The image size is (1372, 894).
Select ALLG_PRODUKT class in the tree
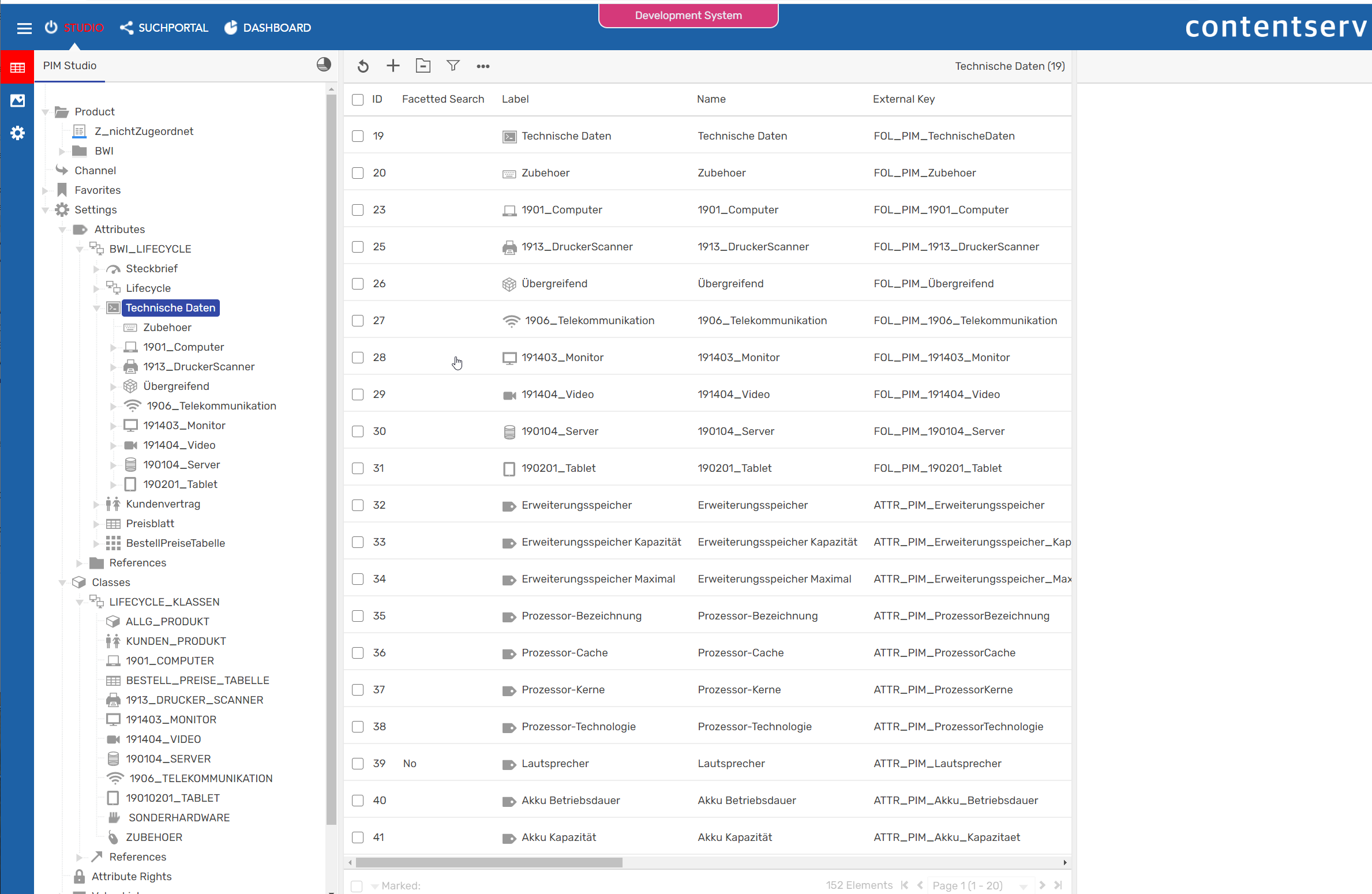pyautogui.click(x=167, y=622)
